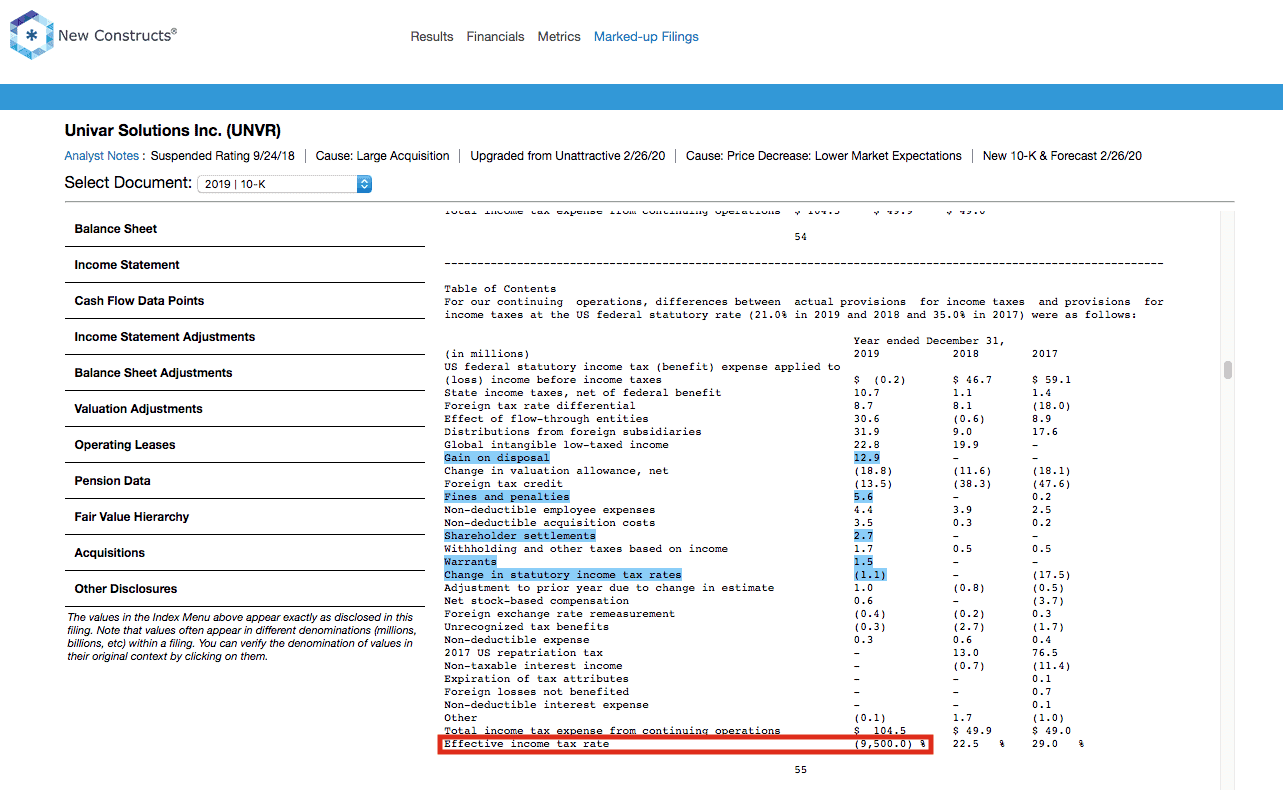
Task: Click highlighted Warrants label
Action: click(471, 562)
